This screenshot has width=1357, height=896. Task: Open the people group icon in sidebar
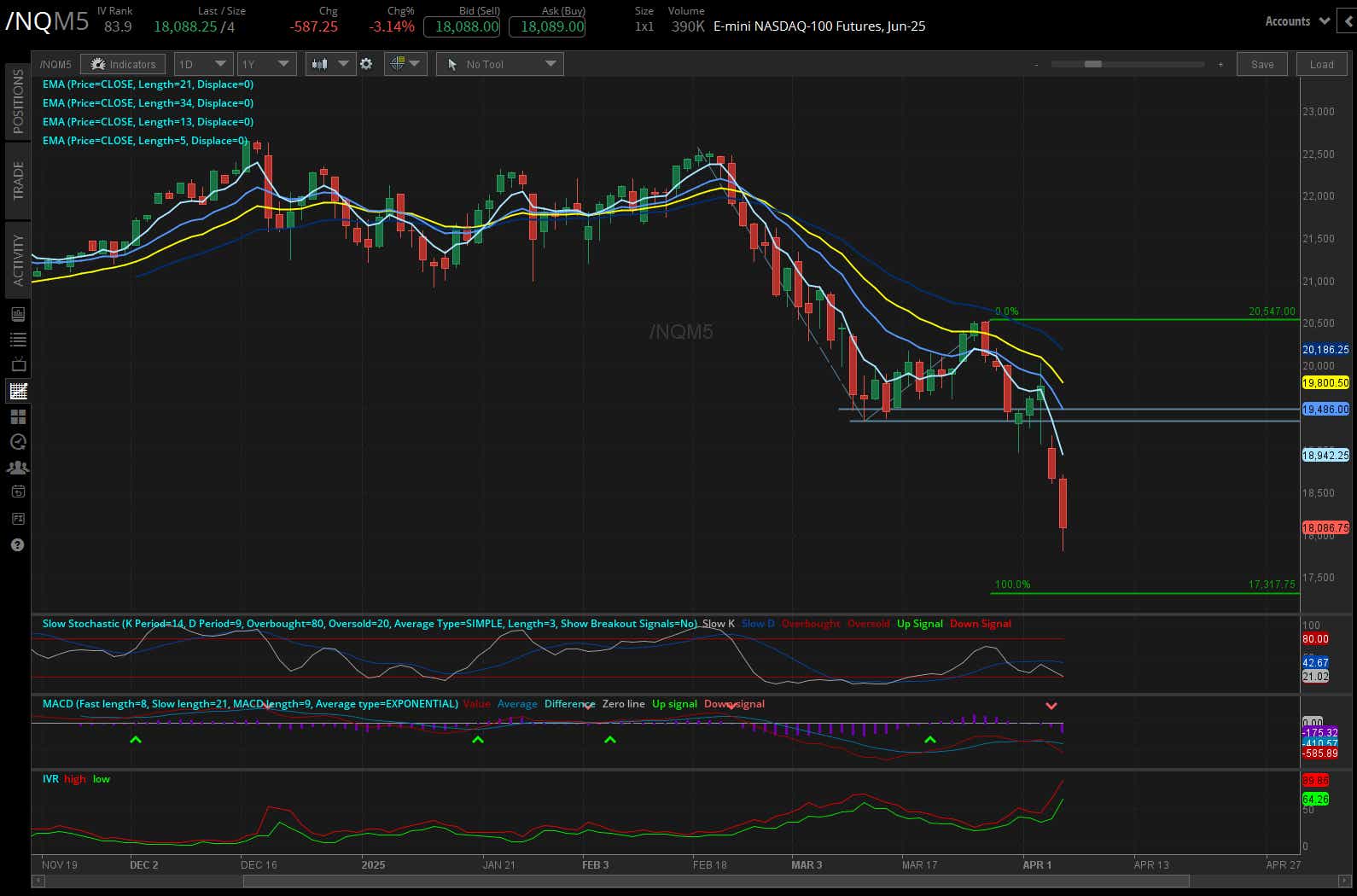click(x=17, y=468)
